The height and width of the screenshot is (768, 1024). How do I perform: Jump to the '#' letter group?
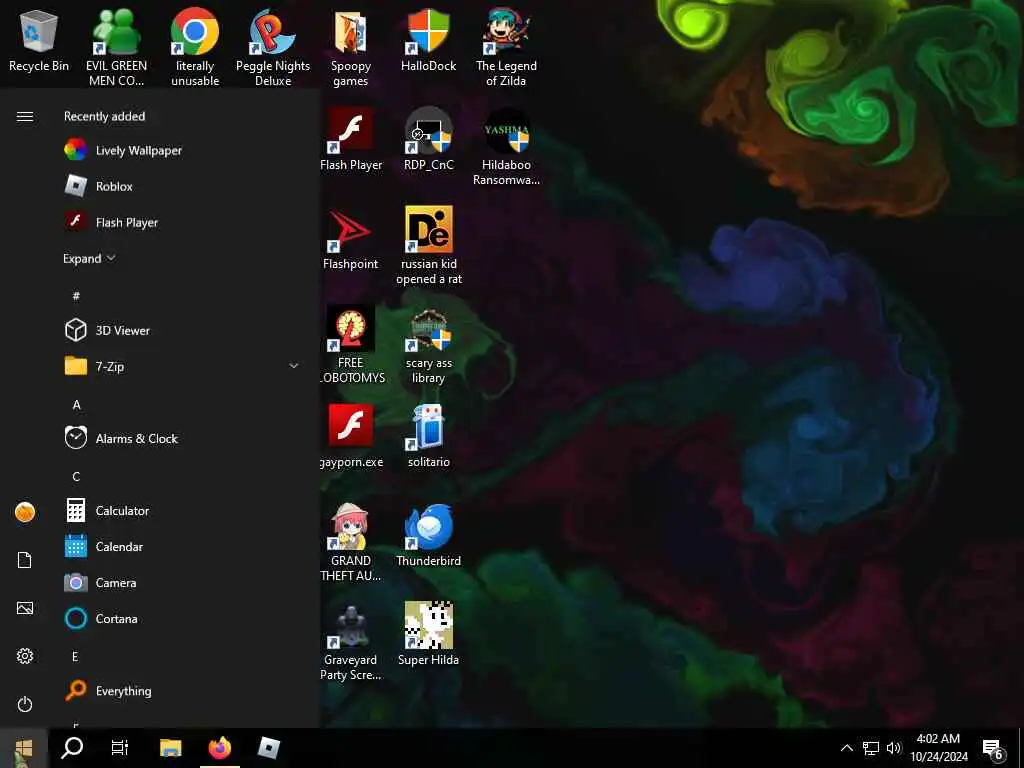click(x=76, y=296)
